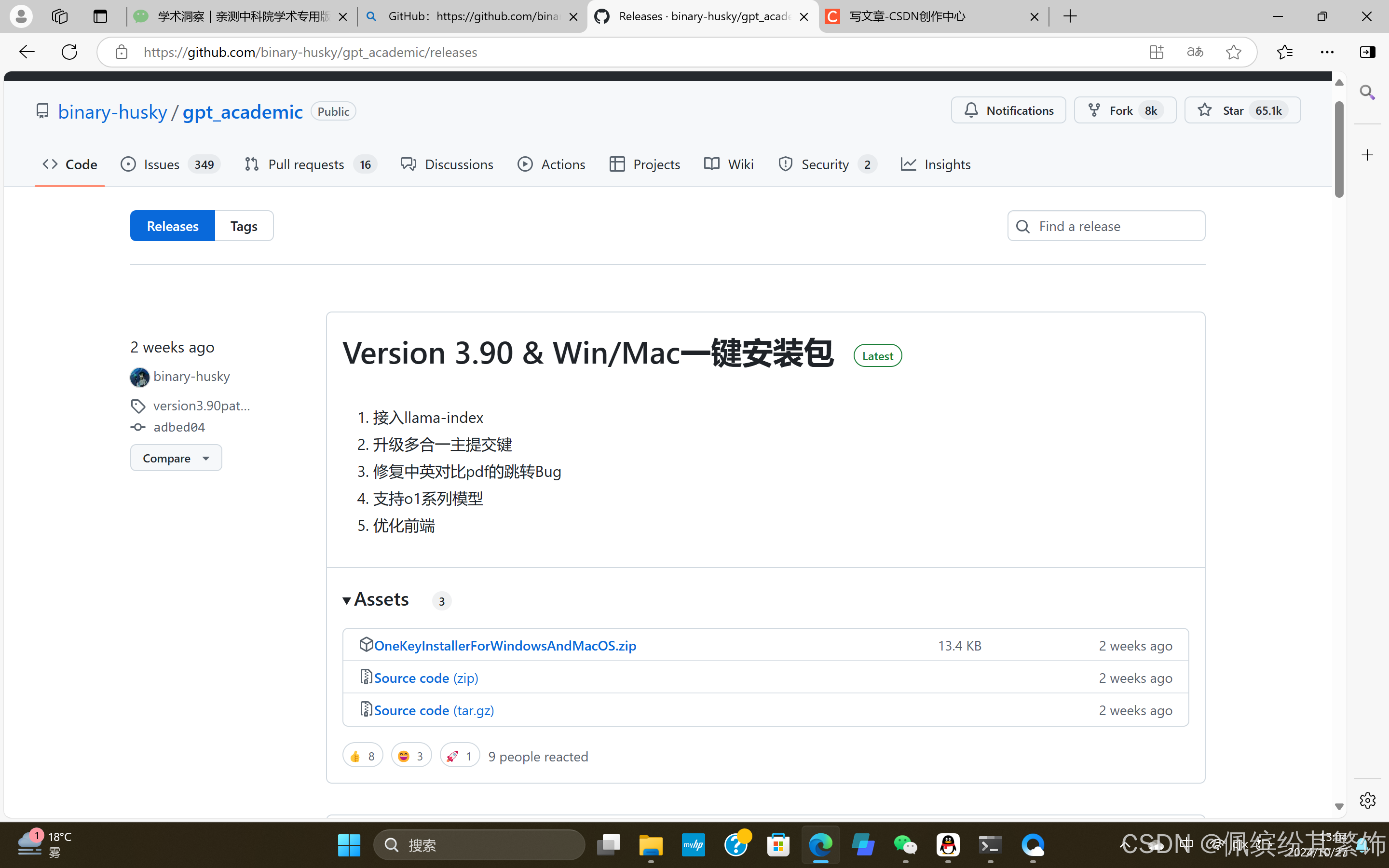The height and width of the screenshot is (868, 1389).
Task: Open the sidebar search magnifier icon
Action: coord(1367,91)
